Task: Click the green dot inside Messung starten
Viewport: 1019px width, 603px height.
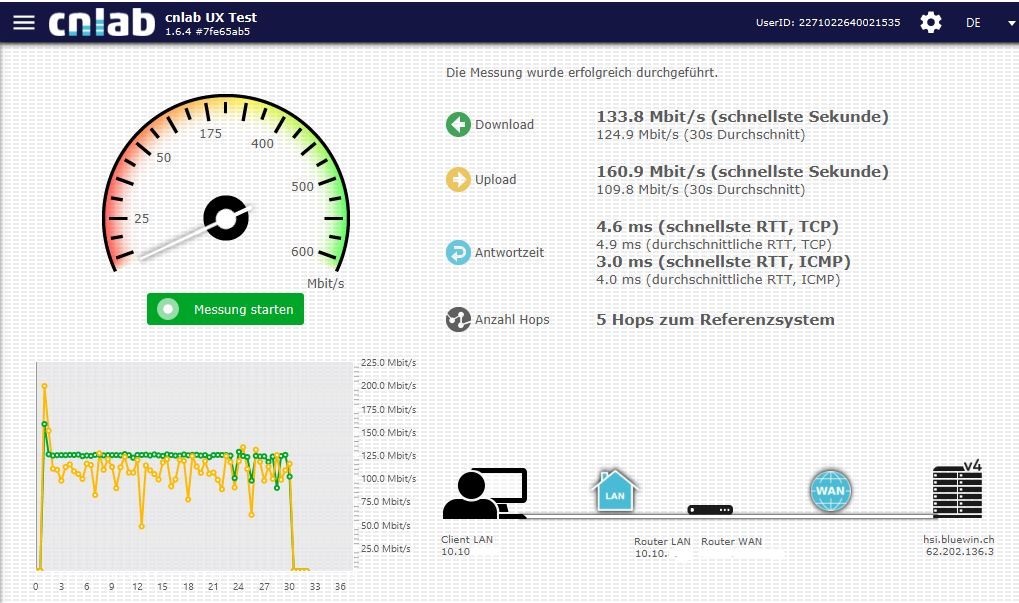Action: tap(170, 309)
